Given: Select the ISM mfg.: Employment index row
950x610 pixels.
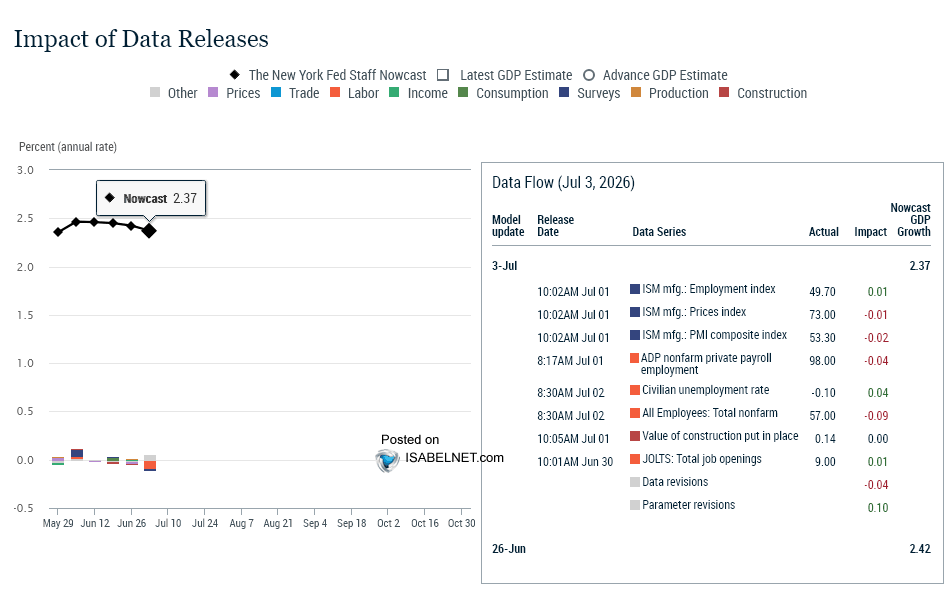Looking at the screenshot, I should pos(712,290).
